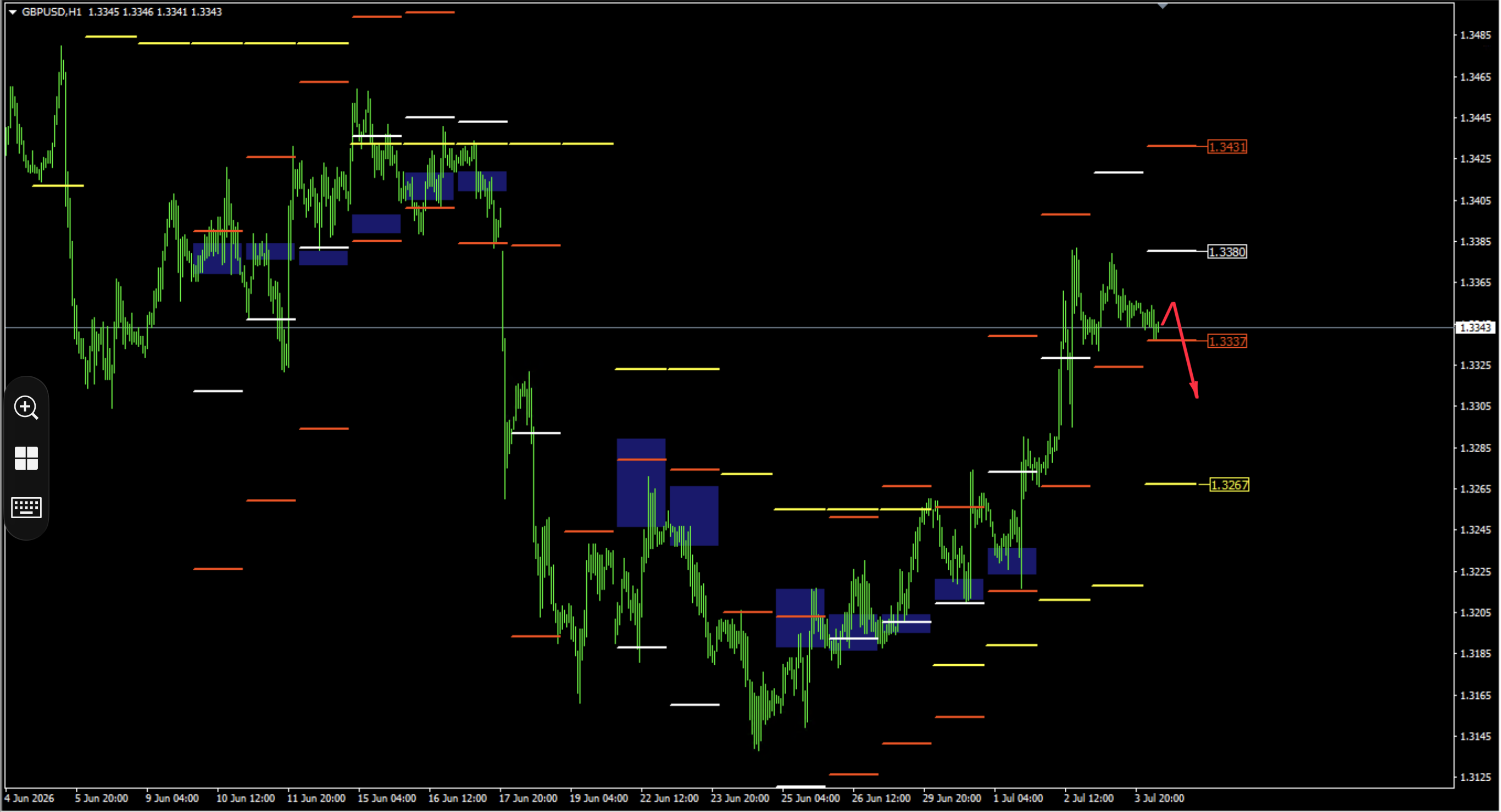Click the 25 Jun 04:00 time label
Viewport: 1501px width, 812px height.
pos(810,798)
